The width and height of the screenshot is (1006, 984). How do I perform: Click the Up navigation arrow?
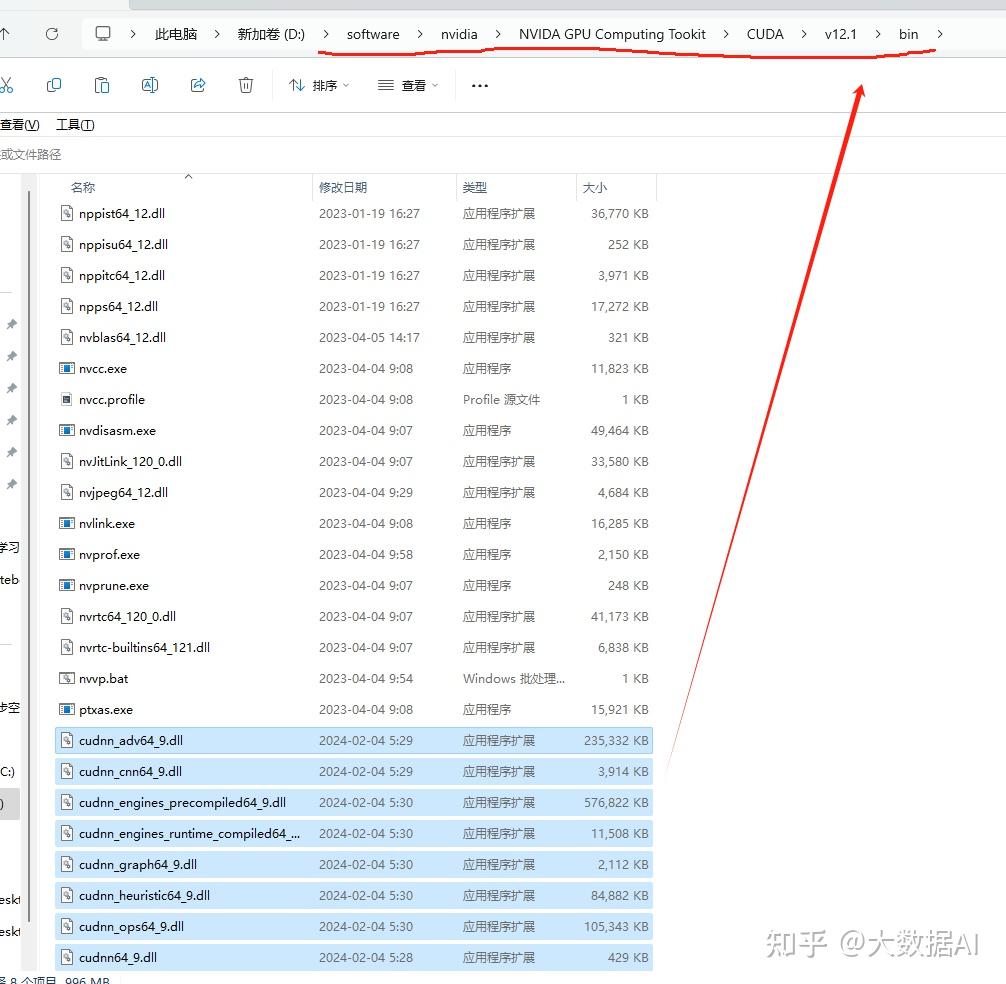click(x=10, y=32)
